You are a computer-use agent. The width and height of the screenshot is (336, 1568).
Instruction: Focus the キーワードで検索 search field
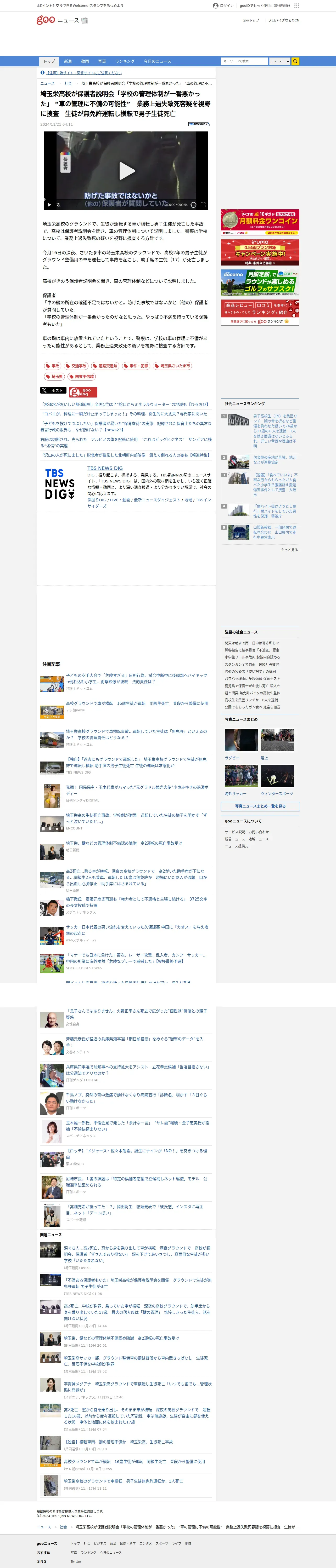click(244, 61)
